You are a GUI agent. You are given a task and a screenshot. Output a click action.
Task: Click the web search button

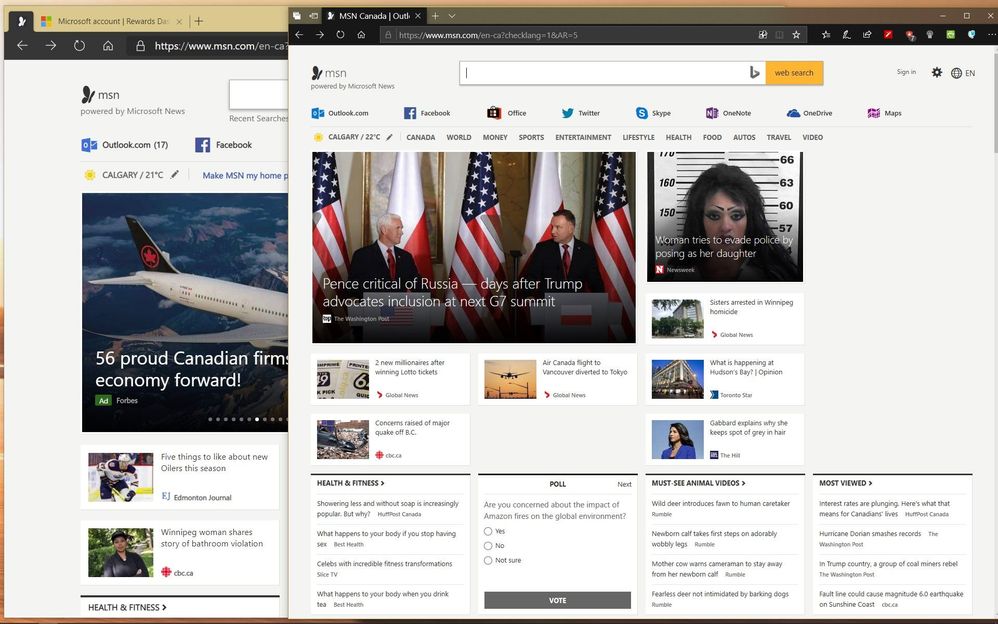[x=794, y=73]
